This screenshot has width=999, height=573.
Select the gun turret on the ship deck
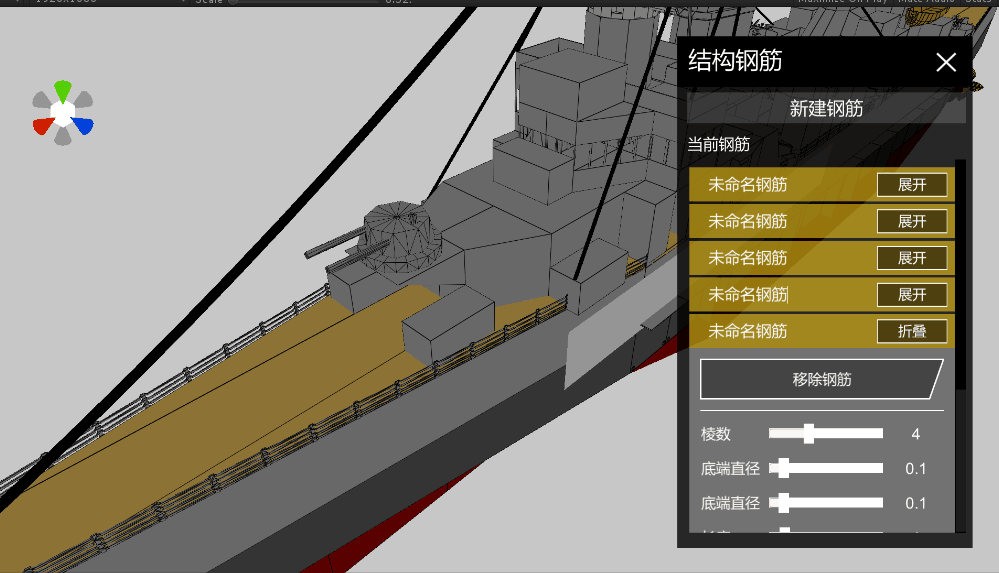(395, 239)
